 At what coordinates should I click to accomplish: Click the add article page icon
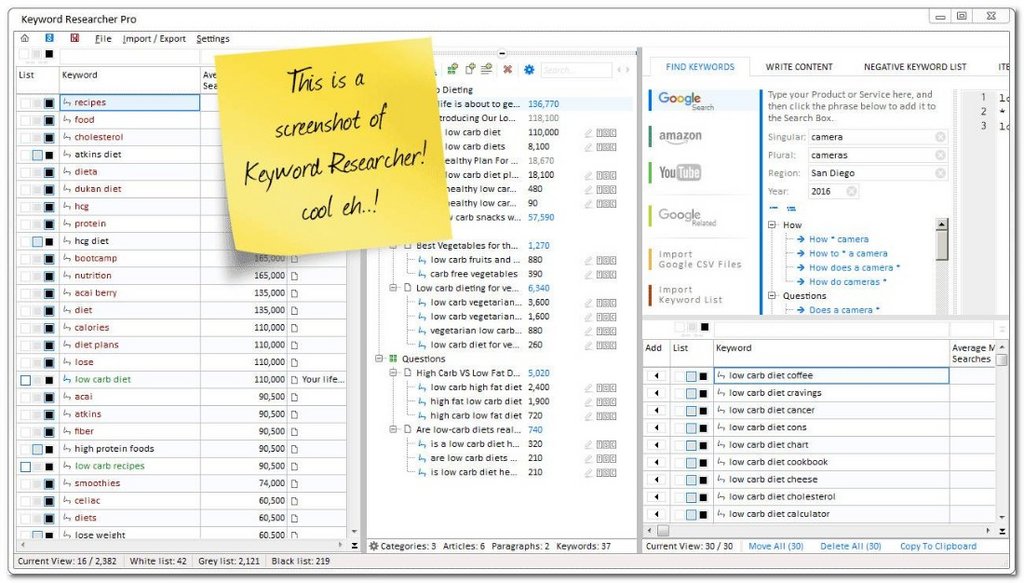(470, 69)
